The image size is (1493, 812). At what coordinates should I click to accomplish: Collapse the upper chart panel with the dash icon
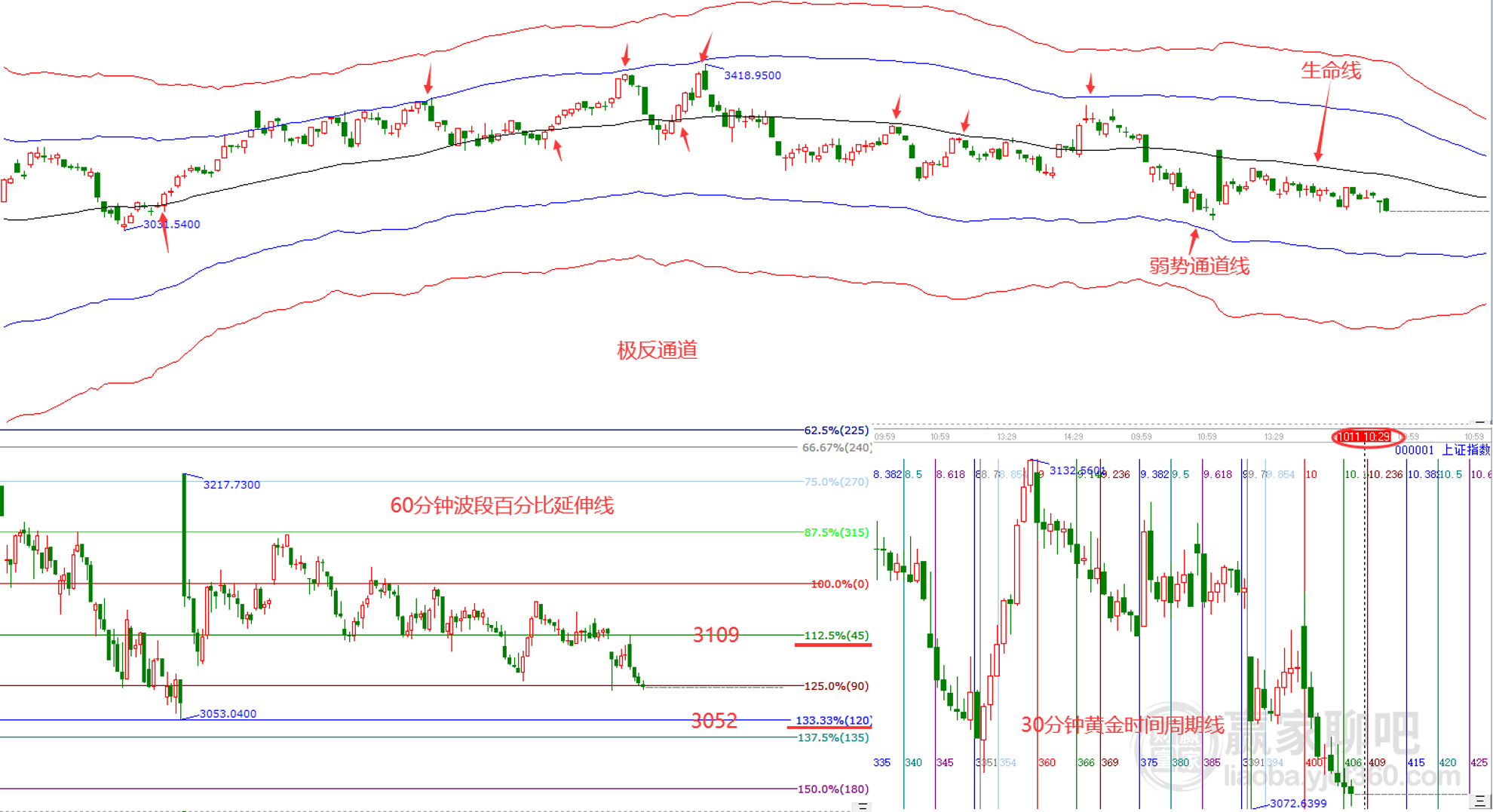click(x=1480, y=422)
